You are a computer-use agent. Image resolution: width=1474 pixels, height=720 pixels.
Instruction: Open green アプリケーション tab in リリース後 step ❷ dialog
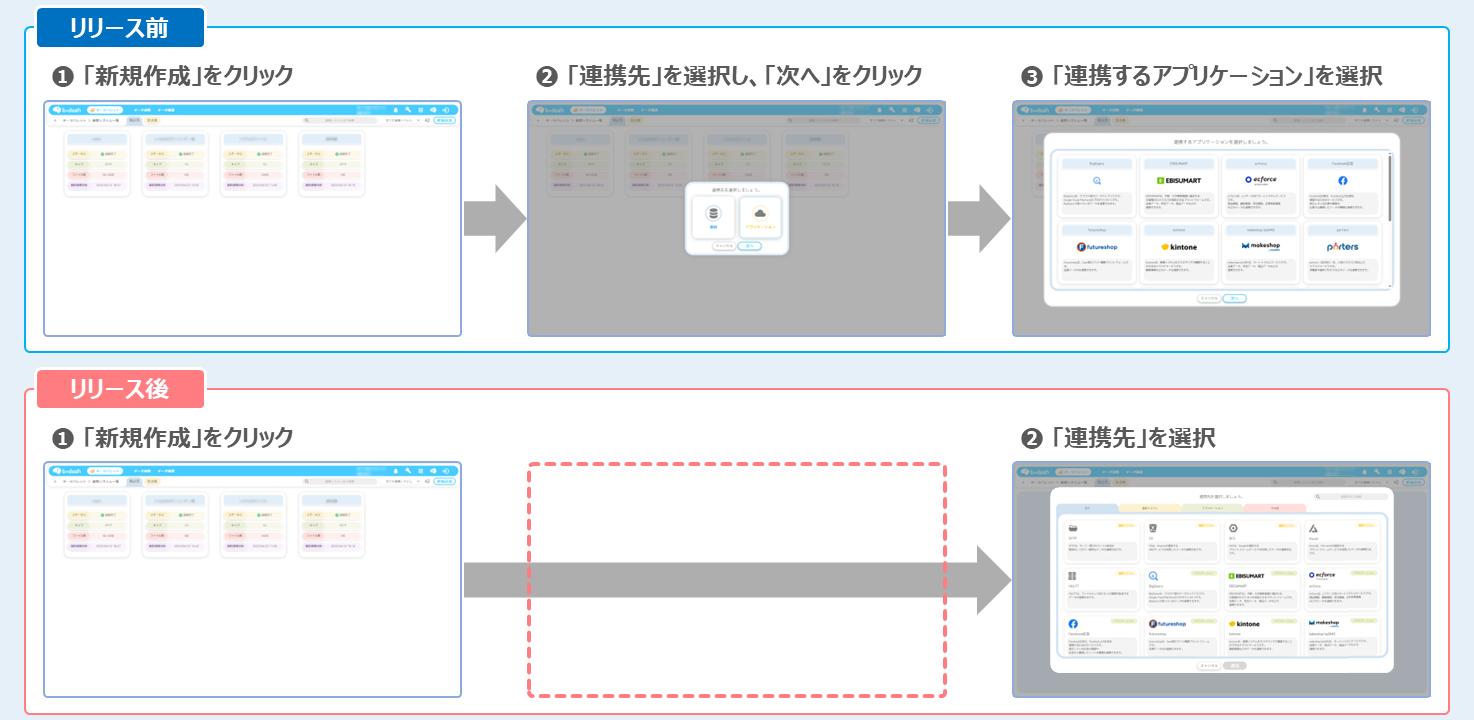[1212, 508]
